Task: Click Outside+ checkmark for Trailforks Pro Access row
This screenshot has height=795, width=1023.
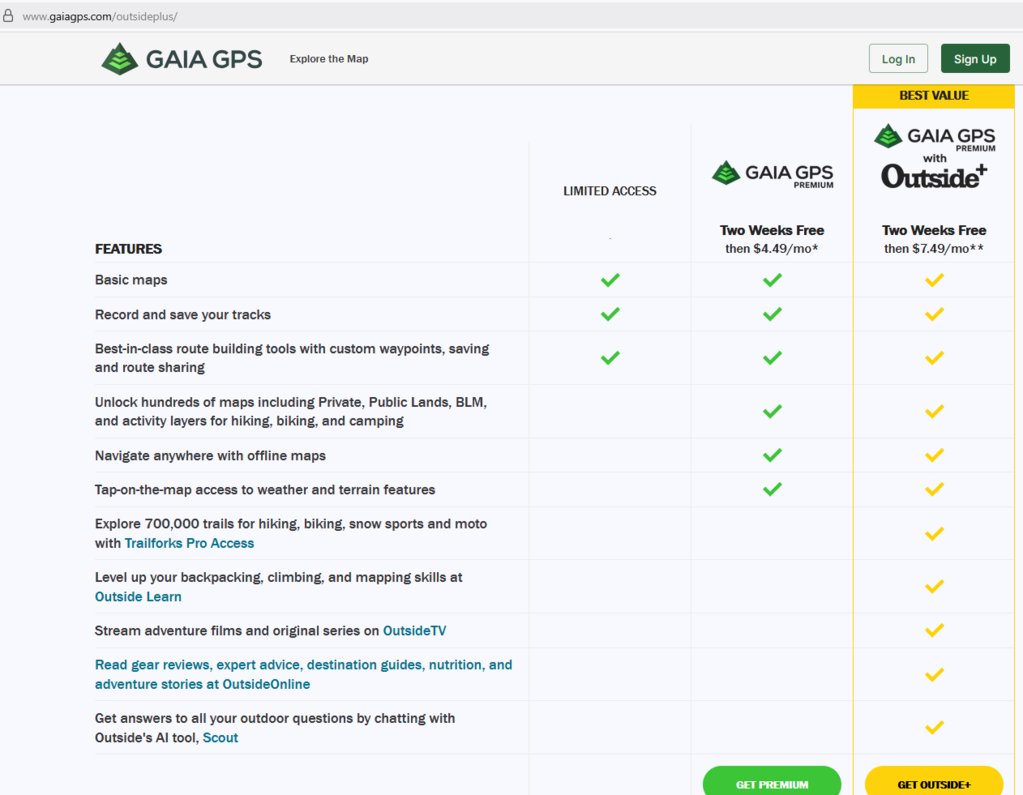Action: tap(934, 533)
